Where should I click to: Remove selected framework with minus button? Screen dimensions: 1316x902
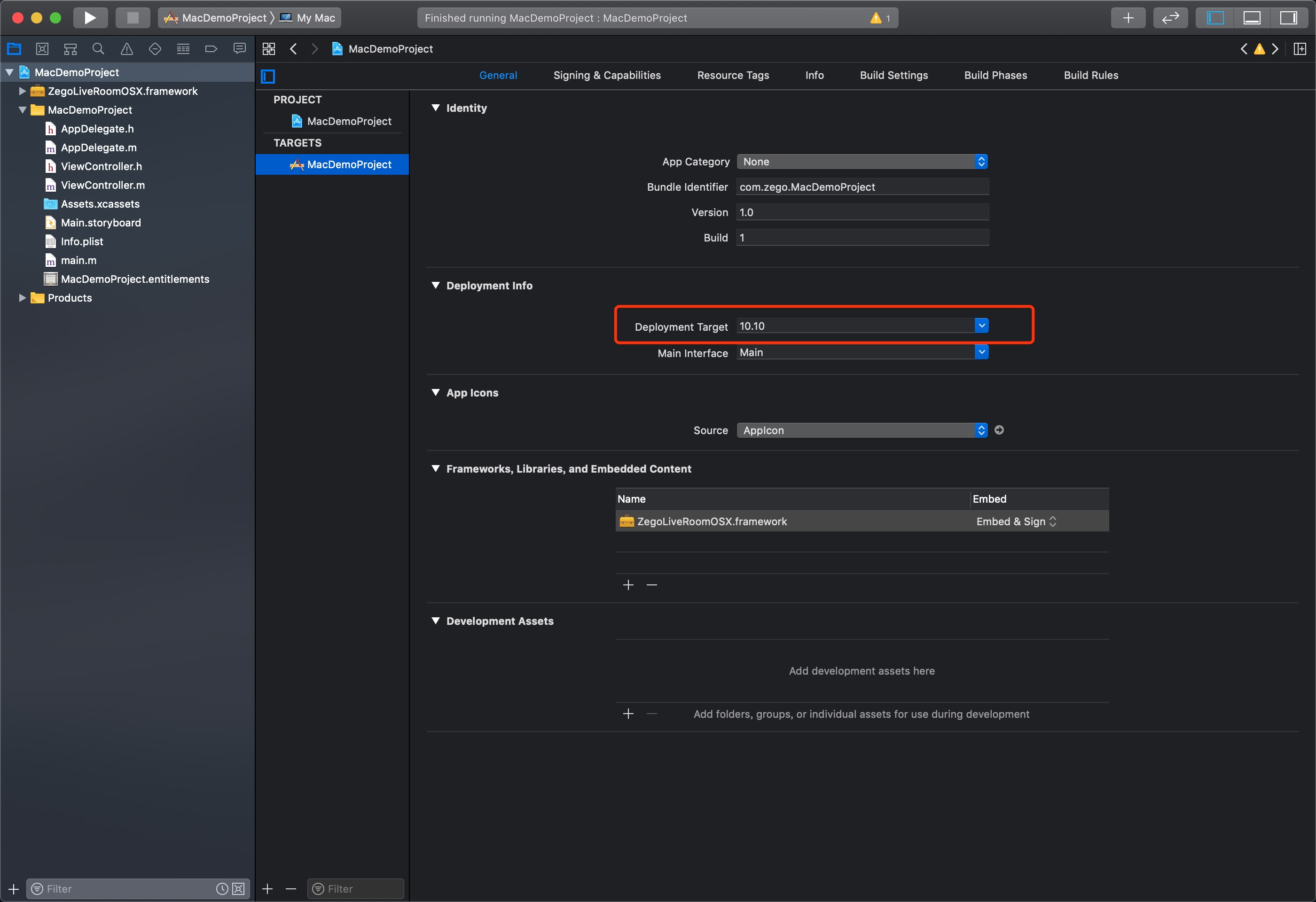pyautogui.click(x=652, y=584)
